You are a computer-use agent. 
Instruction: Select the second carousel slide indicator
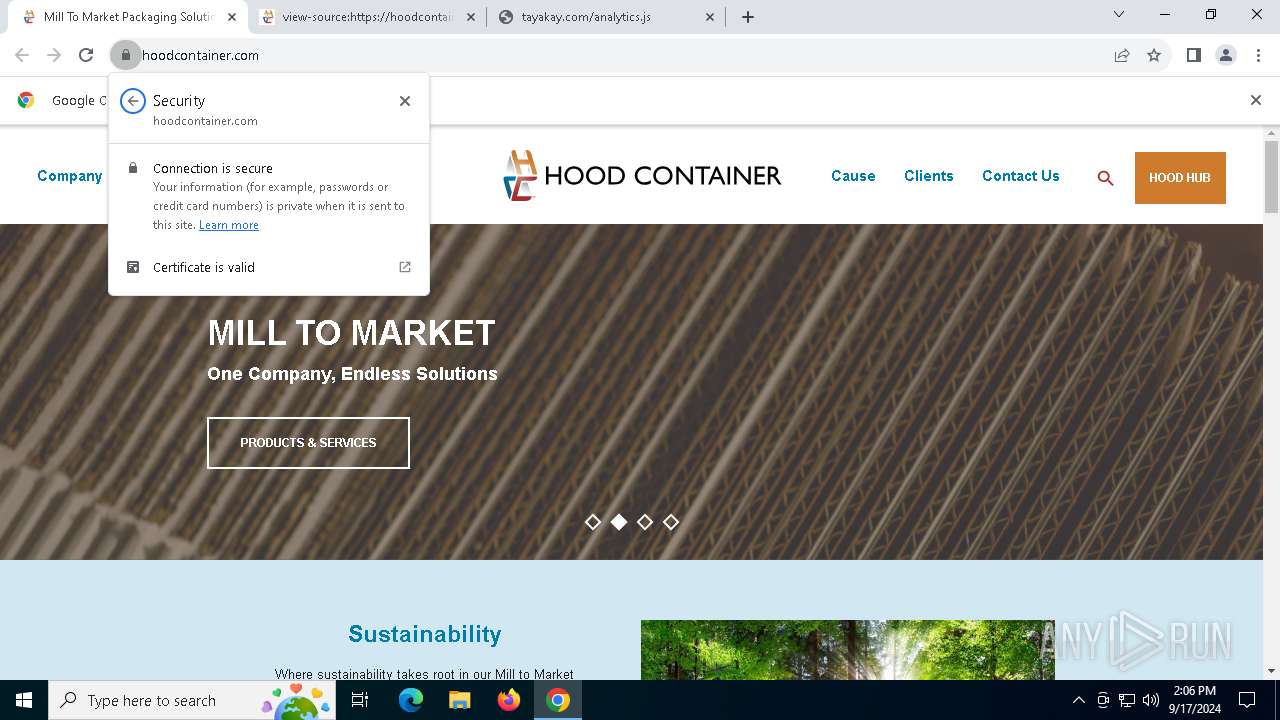(x=619, y=522)
